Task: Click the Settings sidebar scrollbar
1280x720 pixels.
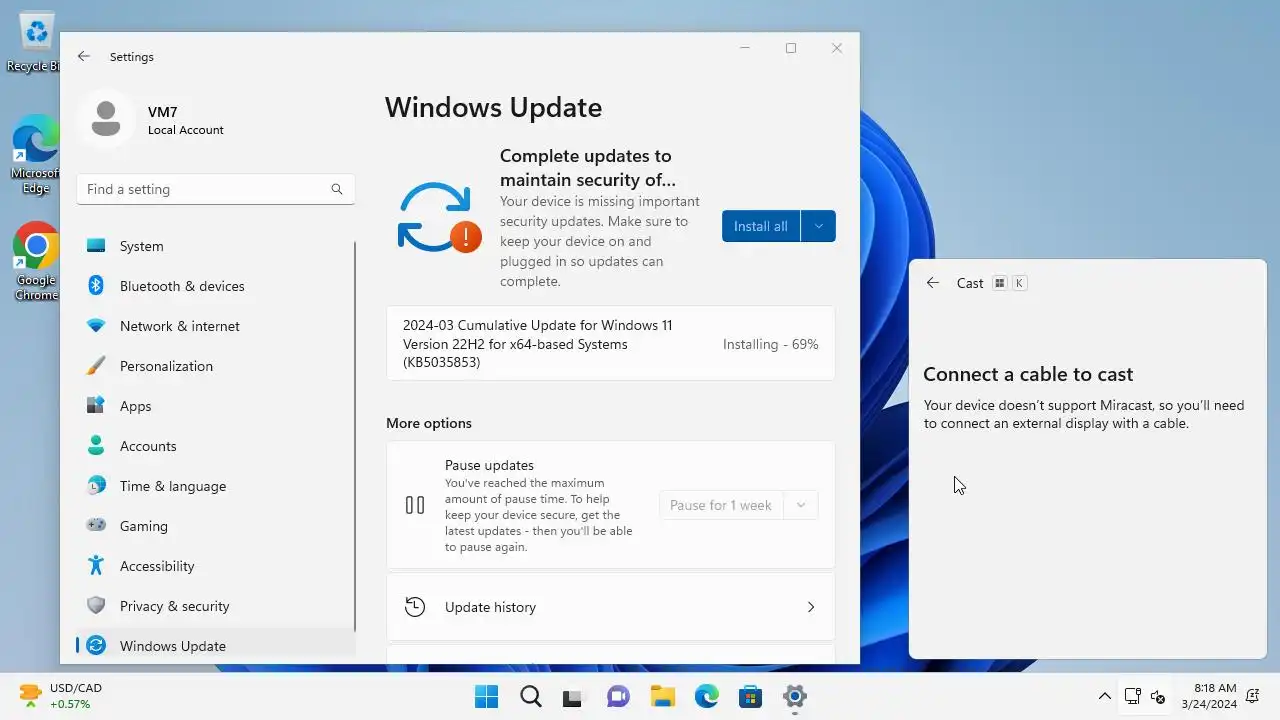Action: [x=355, y=435]
